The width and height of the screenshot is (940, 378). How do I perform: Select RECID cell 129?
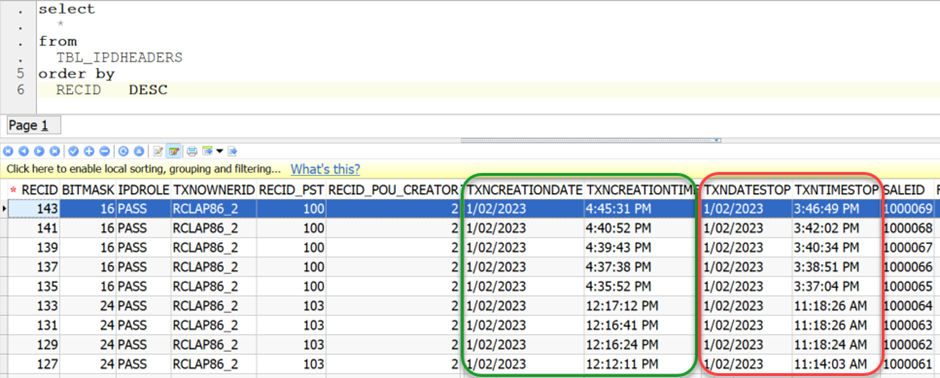[34, 344]
